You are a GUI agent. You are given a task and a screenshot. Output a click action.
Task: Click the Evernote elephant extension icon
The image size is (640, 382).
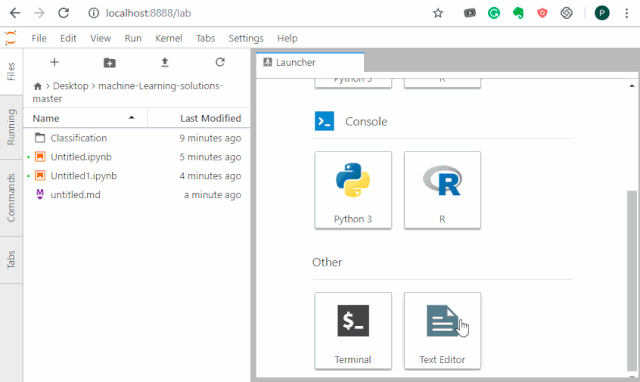(x=518, y=13)
